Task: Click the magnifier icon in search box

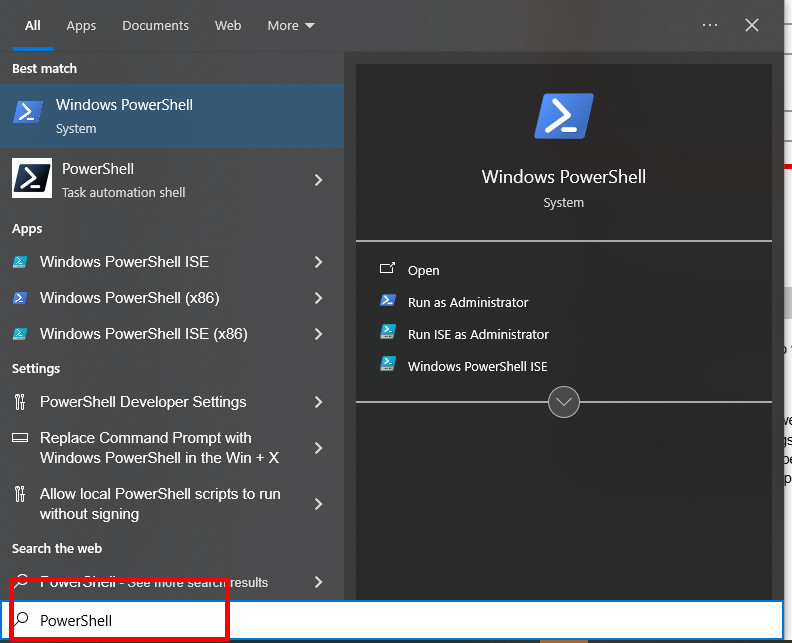Action: [21, 619]
